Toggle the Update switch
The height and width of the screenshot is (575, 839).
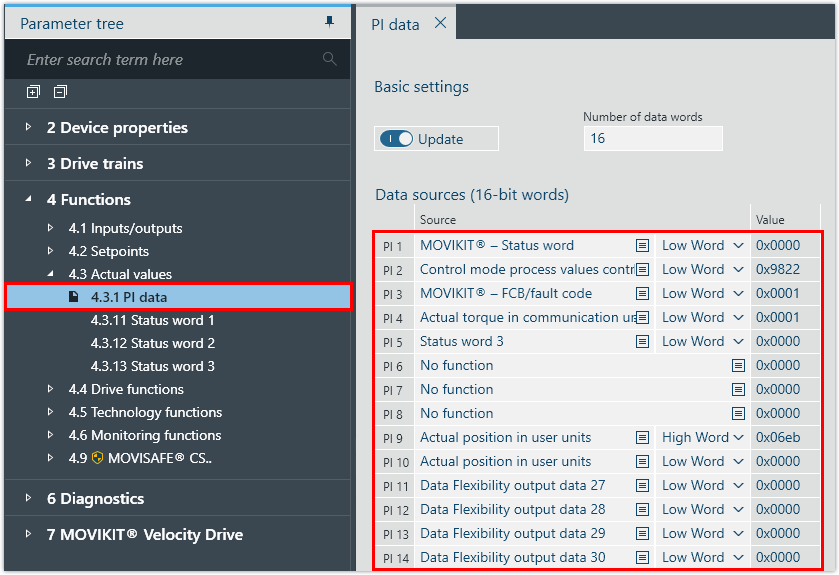coord(397,139)
